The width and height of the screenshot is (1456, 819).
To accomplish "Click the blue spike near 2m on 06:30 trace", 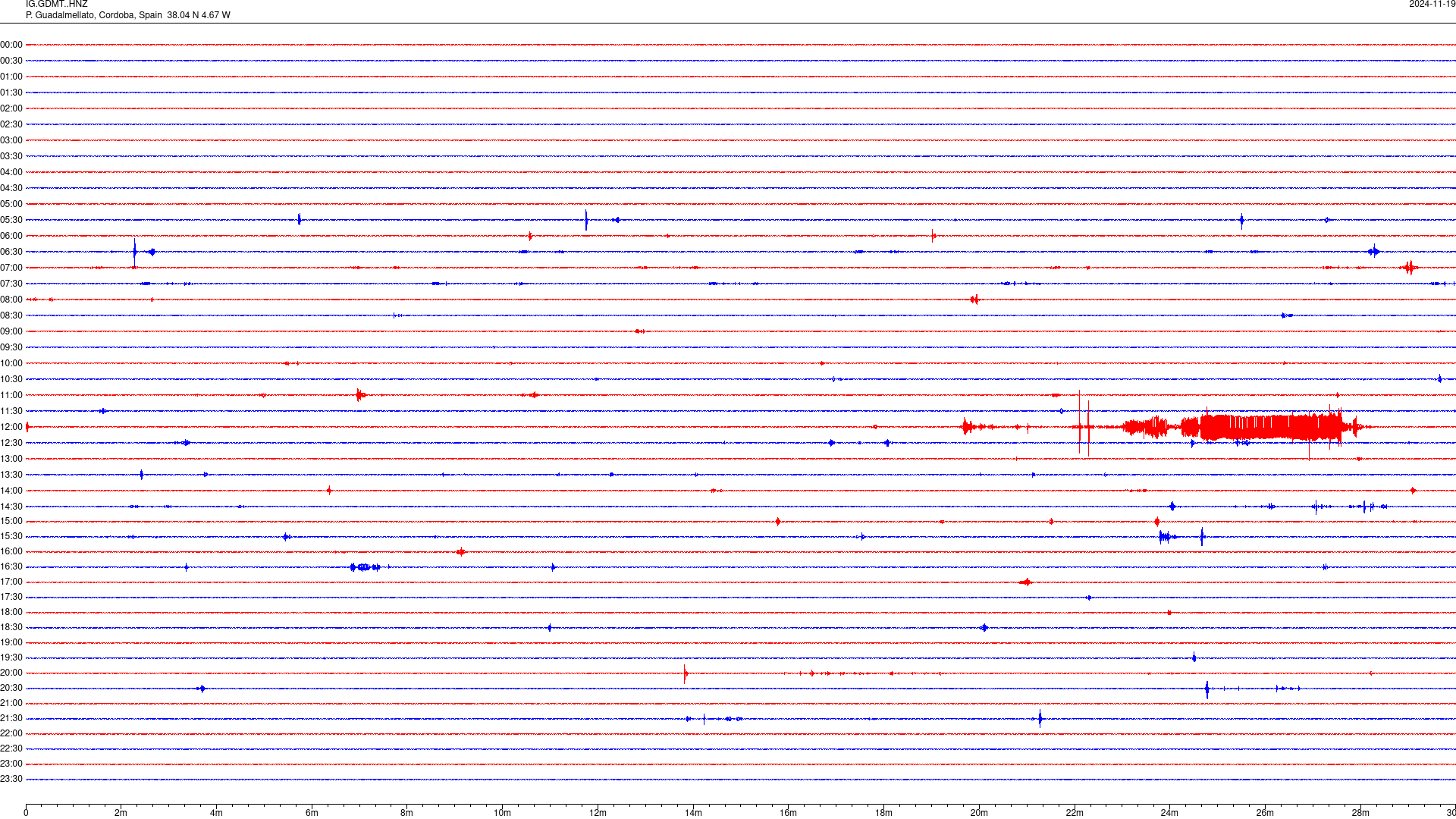I will click(135, 251).
